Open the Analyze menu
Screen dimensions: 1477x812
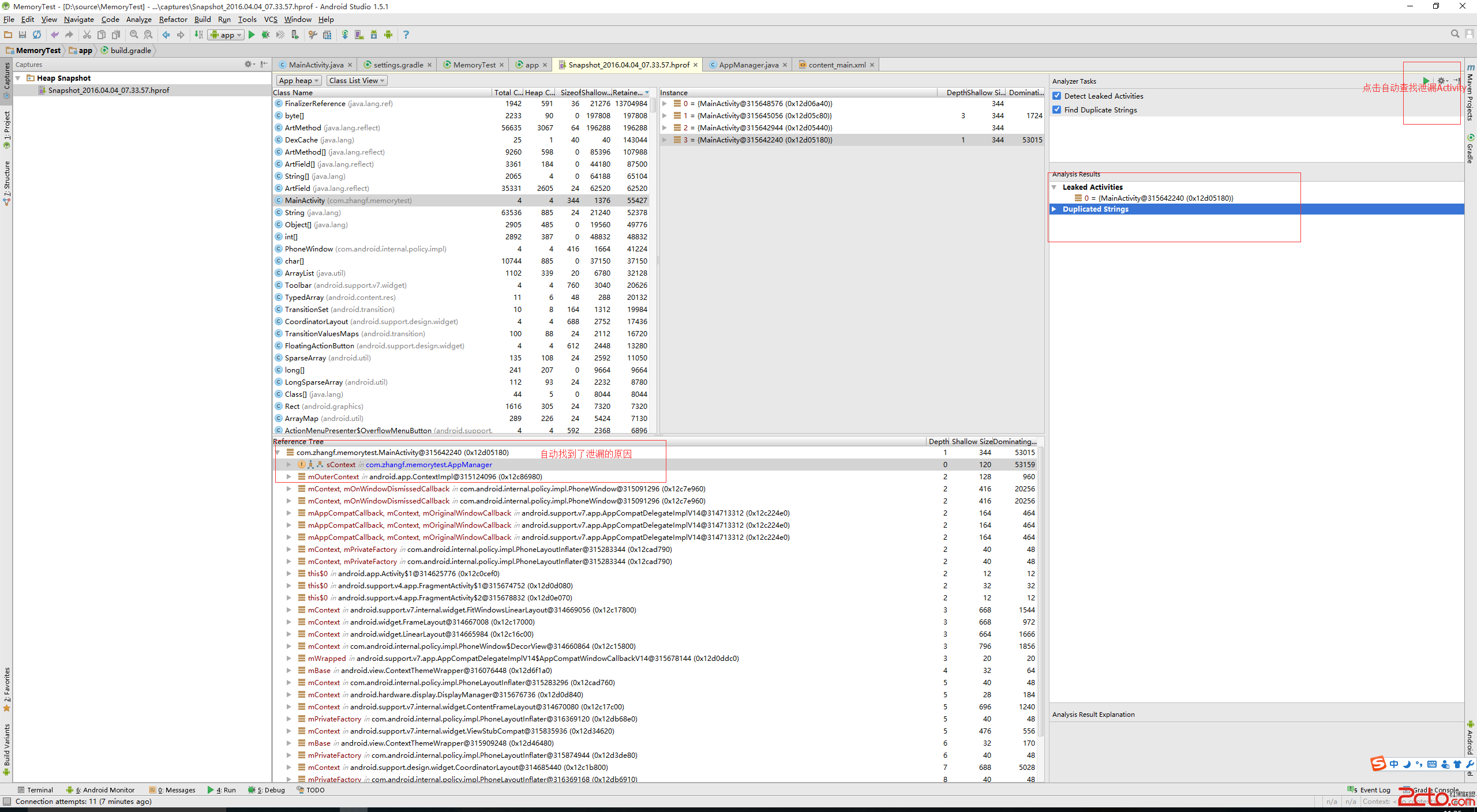[x=138, y=19]
